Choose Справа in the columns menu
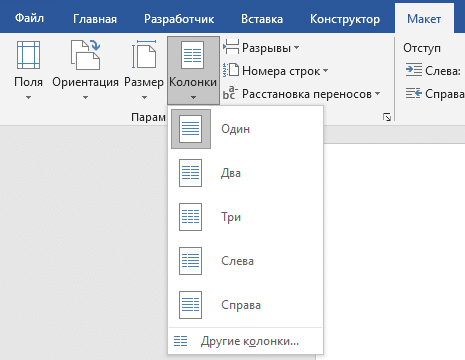This screenshot has height=360, width=465. pos(241,305)
